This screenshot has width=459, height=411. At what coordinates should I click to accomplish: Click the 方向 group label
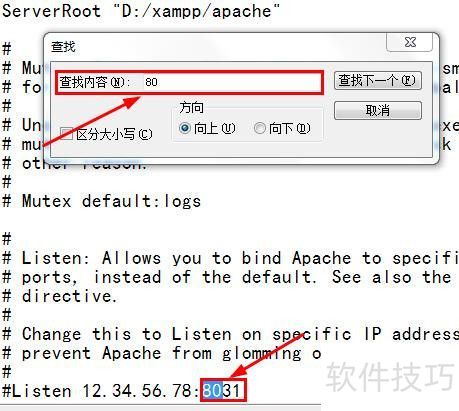pyautogui.click(x=191, y=107)
